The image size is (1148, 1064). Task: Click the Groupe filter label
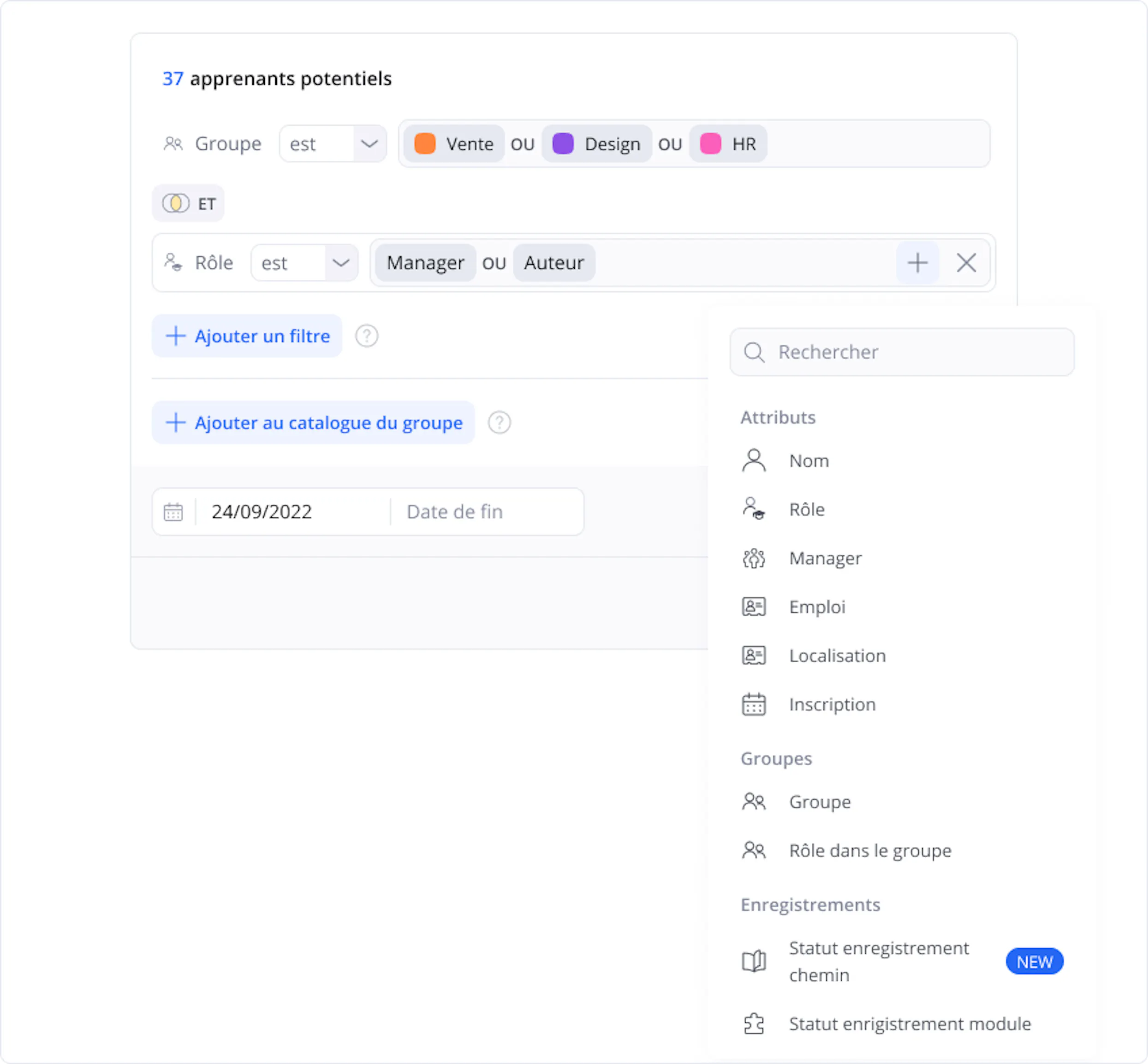click(228, 144)
